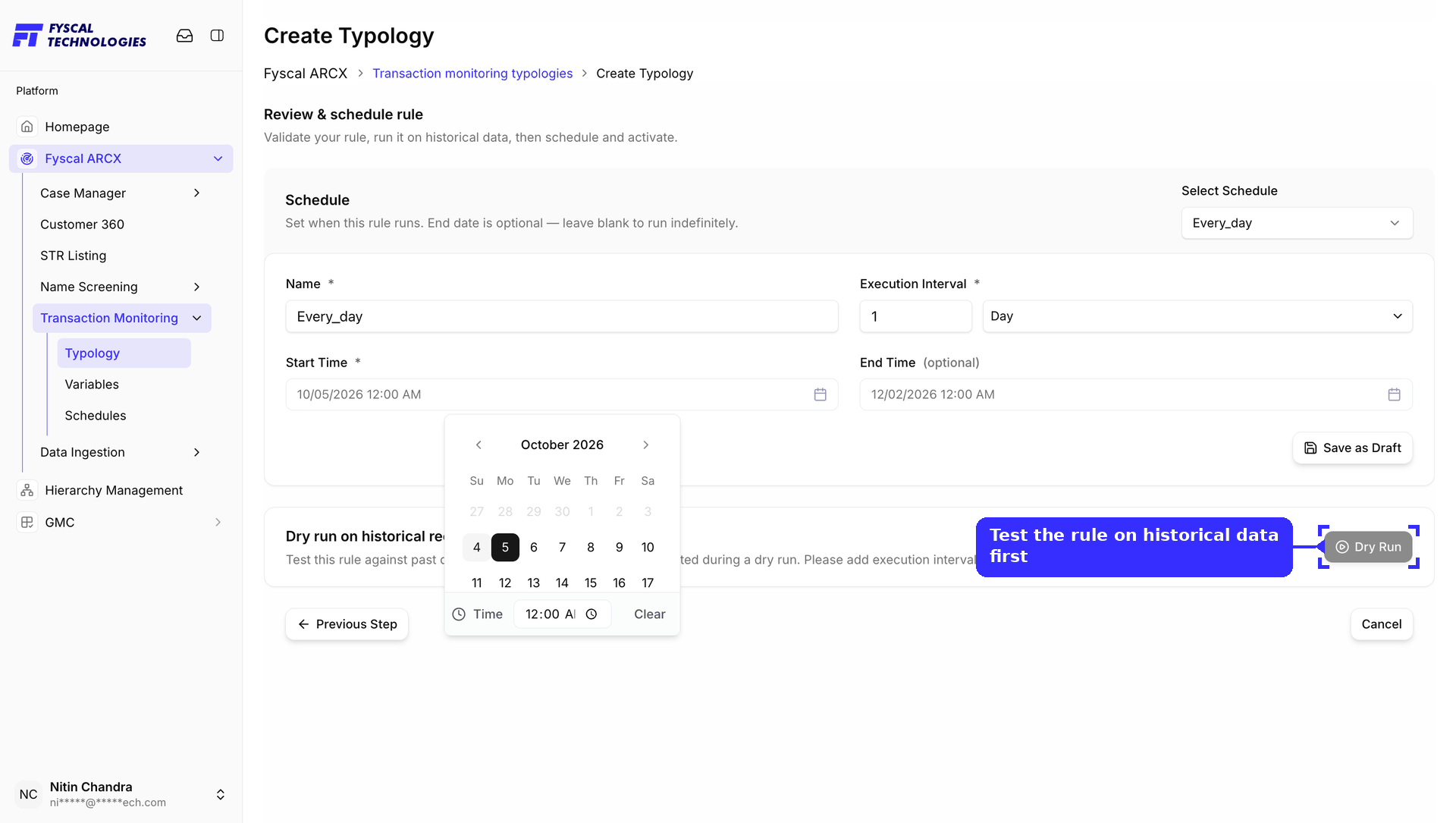Image resolution: width=1456 pixels, height=823 pixels.
Task: Go to the previous month in the calendar
Action: 479,445
